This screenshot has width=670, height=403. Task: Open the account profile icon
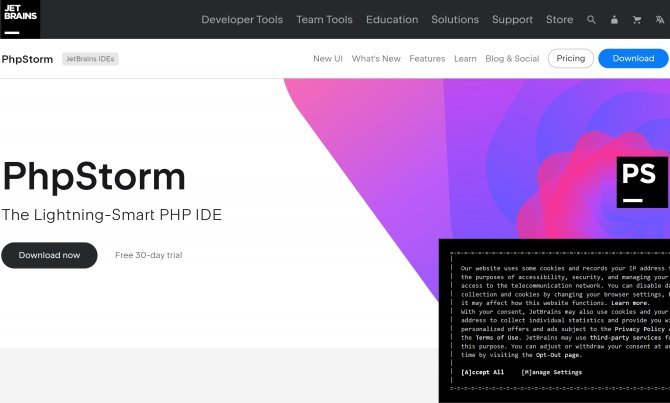coord(614,20)
